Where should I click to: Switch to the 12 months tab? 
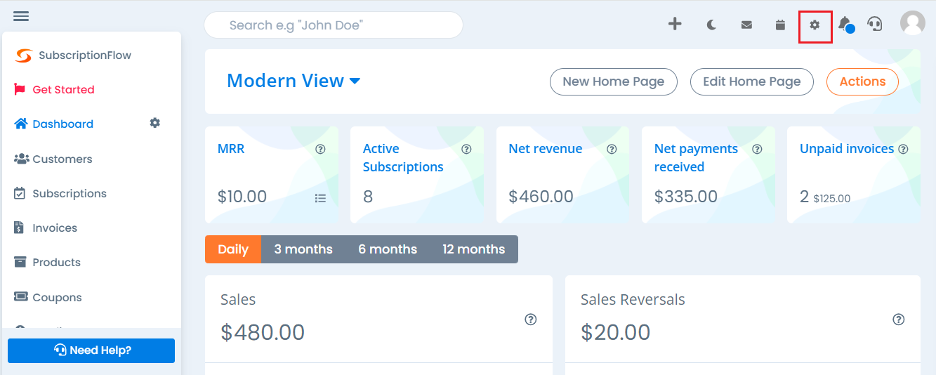pyautogui.click(x=473, y=249)
